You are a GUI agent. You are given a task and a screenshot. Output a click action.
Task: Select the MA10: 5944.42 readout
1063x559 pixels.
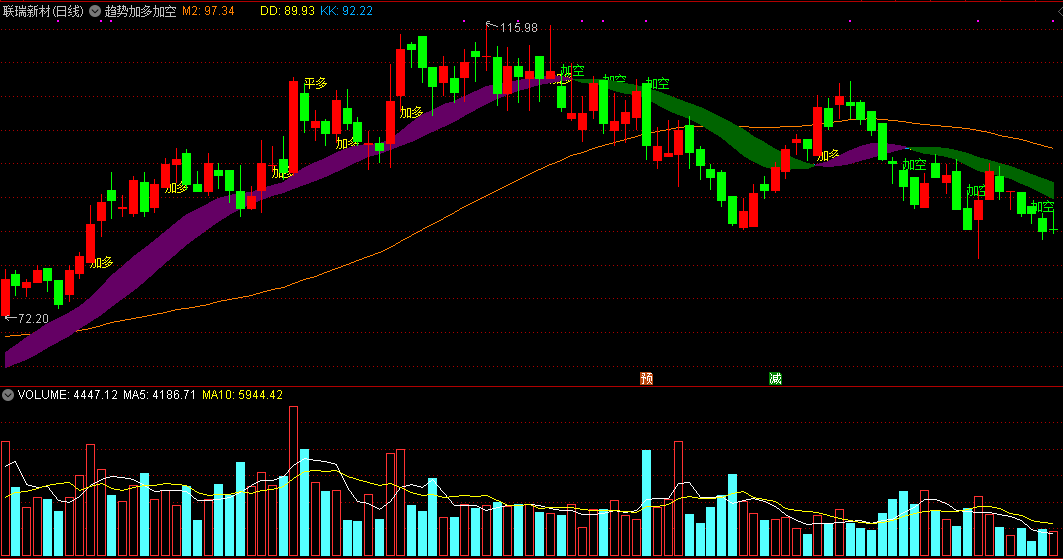(242, 395)
